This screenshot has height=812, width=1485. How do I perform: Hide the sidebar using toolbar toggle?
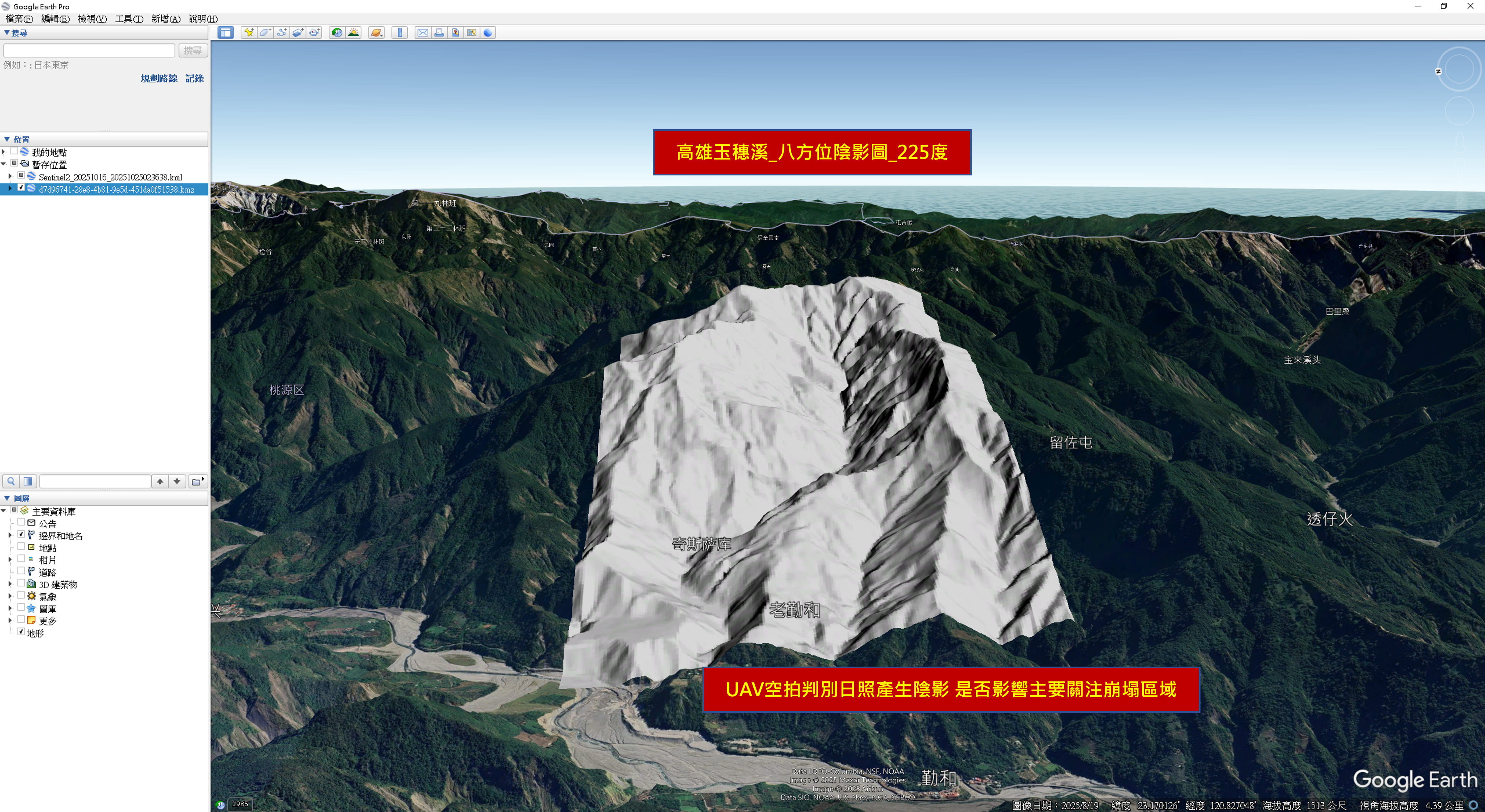click(x=225, y=33)
